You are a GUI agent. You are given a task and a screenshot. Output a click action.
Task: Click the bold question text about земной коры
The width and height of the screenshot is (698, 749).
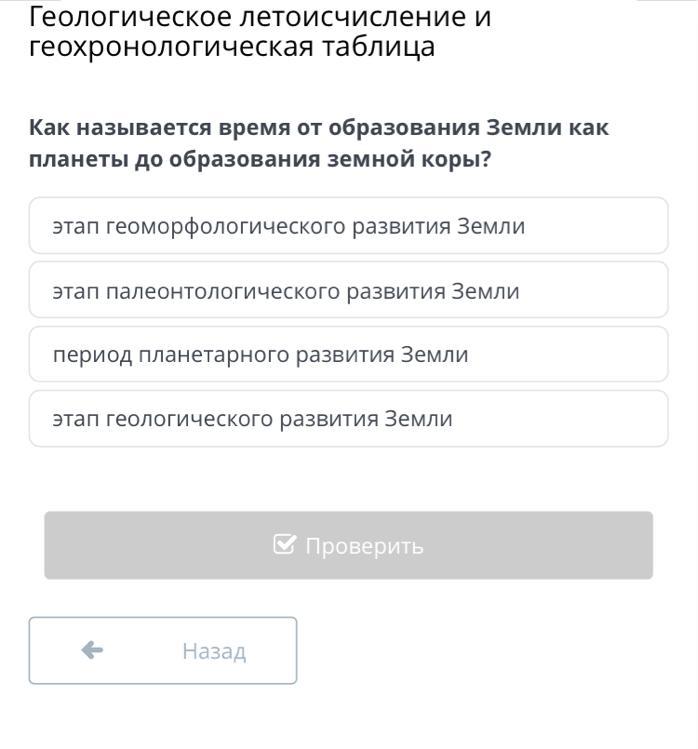[x=318, y=144]
